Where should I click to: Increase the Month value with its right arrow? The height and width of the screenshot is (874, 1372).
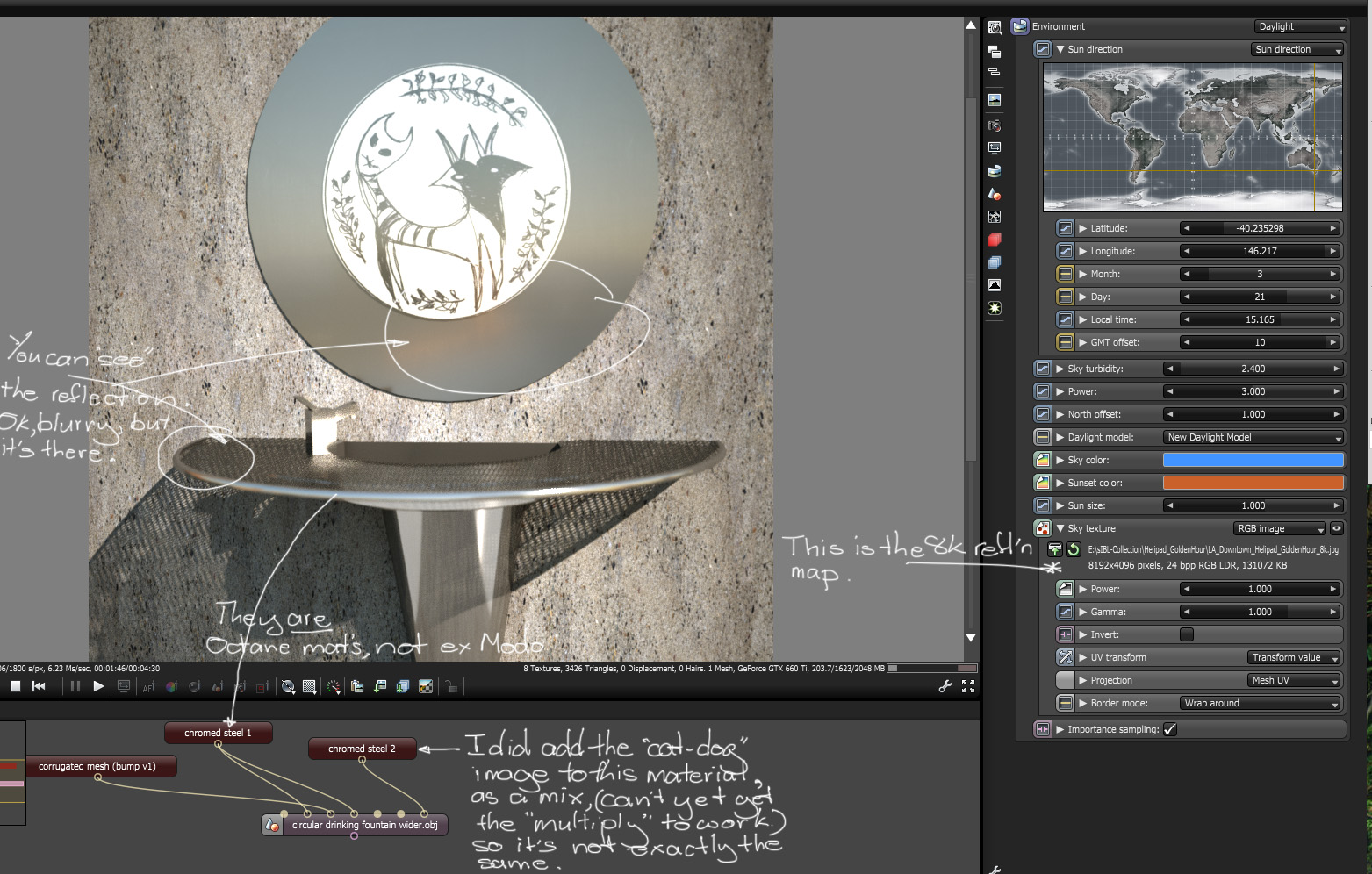pyautogui.click(x=1333, y=274)
